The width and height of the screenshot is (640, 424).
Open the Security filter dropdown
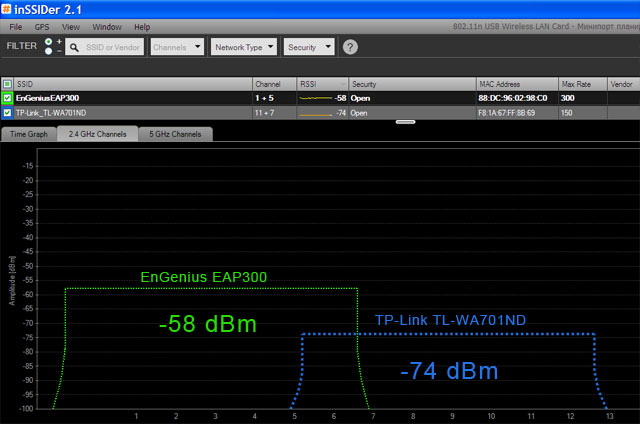(309, 47)
